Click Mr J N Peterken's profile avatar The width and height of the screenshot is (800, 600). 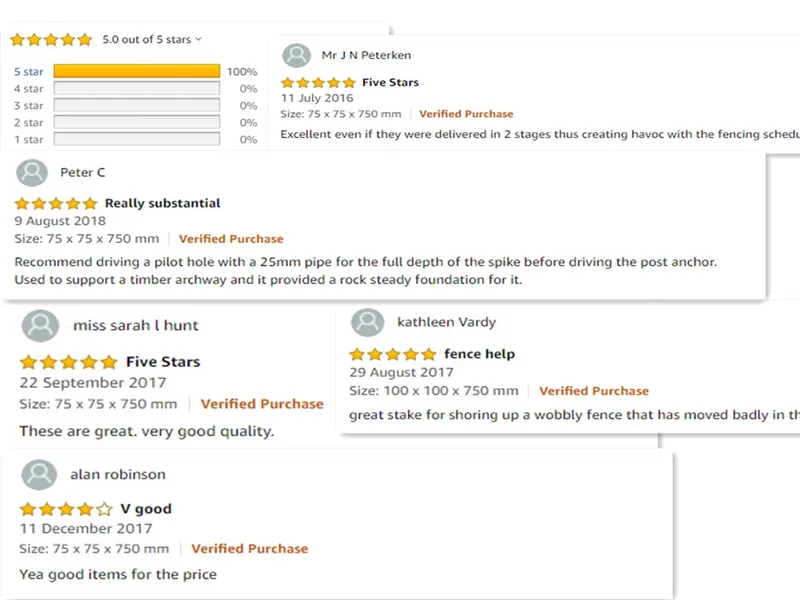click(x=296, y=56)
